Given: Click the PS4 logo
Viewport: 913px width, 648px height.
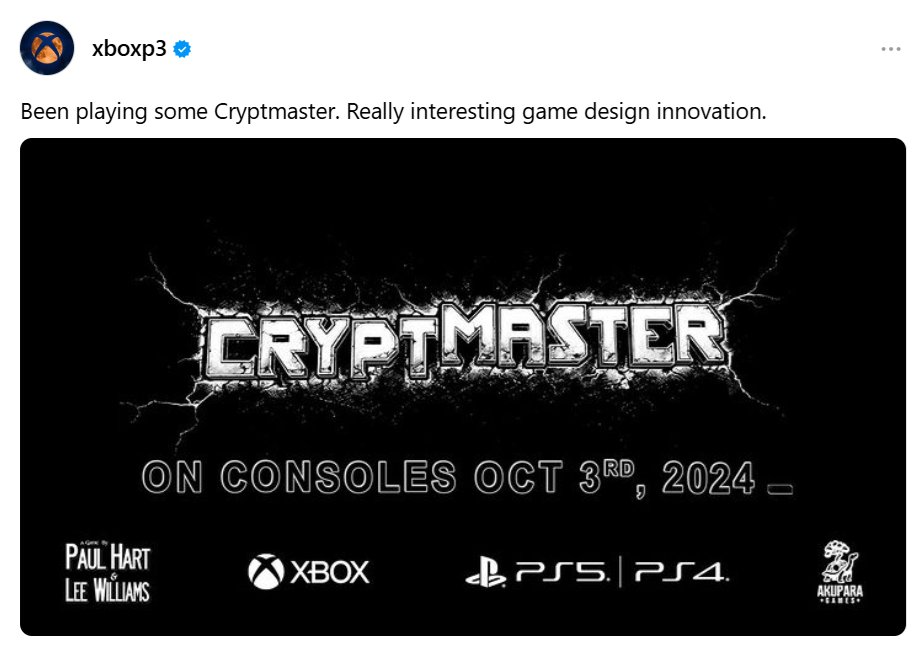Looking at the screenshot, I should pyautogui.click(x=681, y=574).
